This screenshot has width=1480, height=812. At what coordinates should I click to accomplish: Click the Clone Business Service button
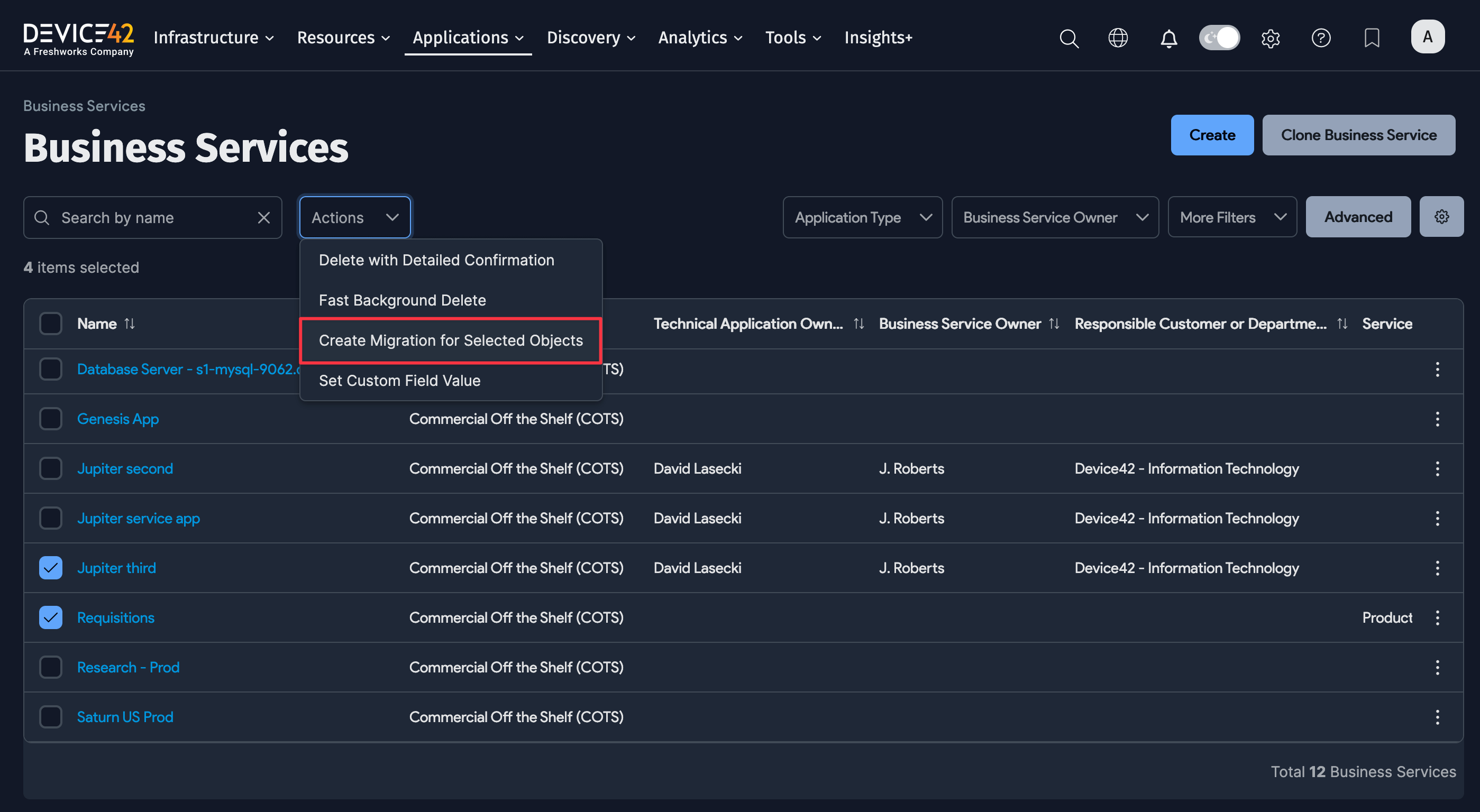1359,135
